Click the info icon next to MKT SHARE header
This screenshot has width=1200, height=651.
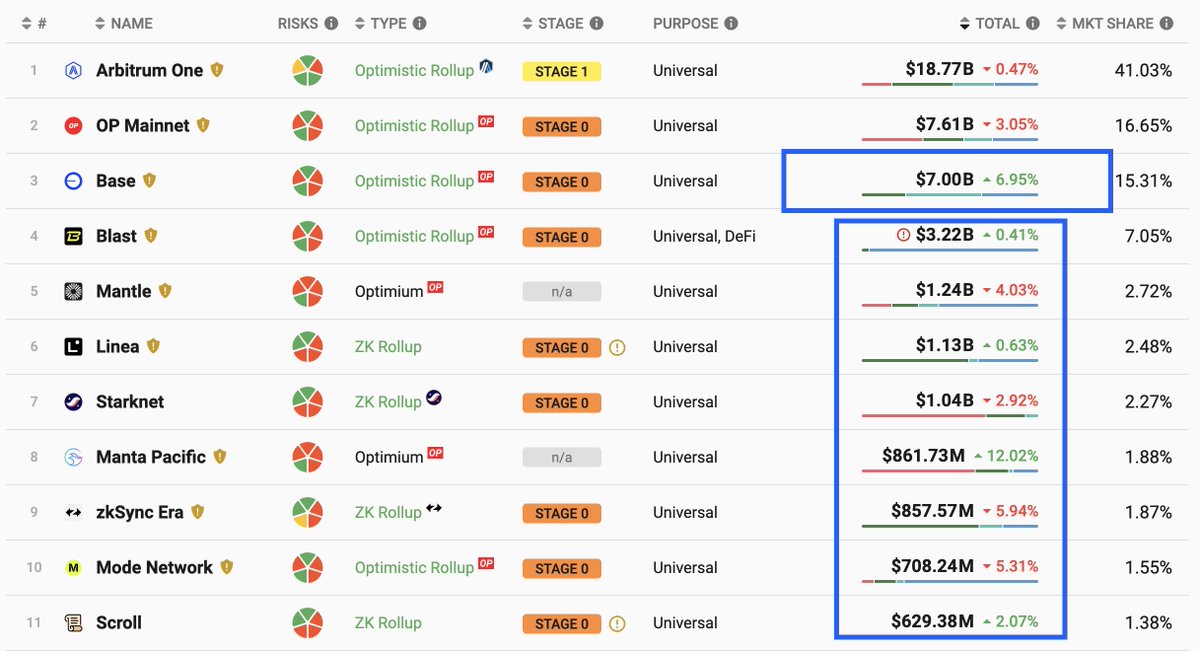pyautogui.click(x=1167, y=23)
